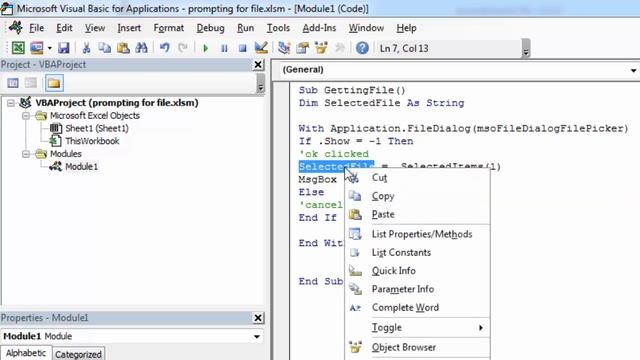
Task: Open the Edit menu
Action: tap(64, 28)
